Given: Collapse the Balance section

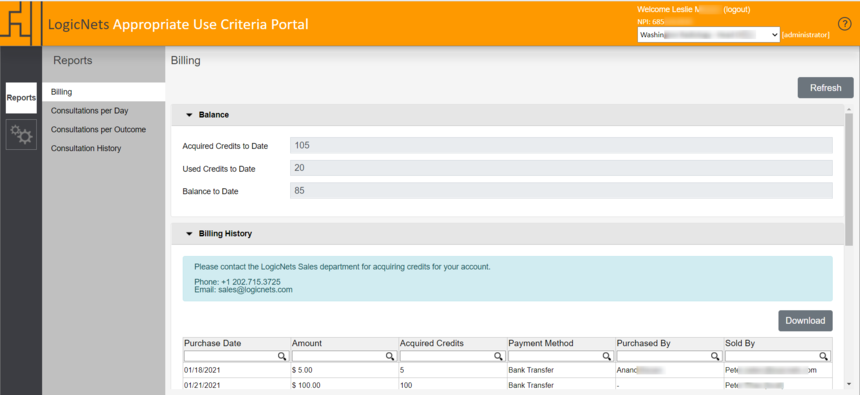Looking at the screenshot, I should pos(189,115).
